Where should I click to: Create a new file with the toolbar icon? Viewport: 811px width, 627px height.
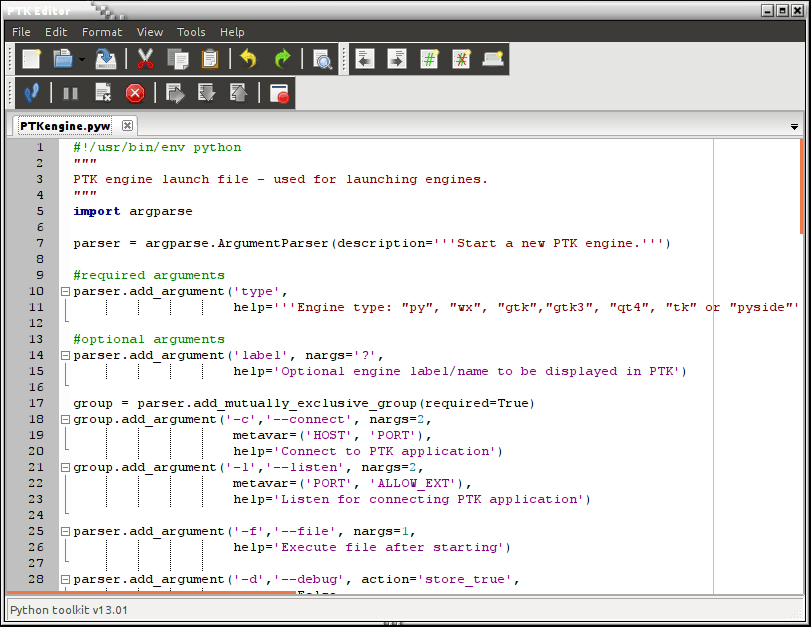point(31,59)
